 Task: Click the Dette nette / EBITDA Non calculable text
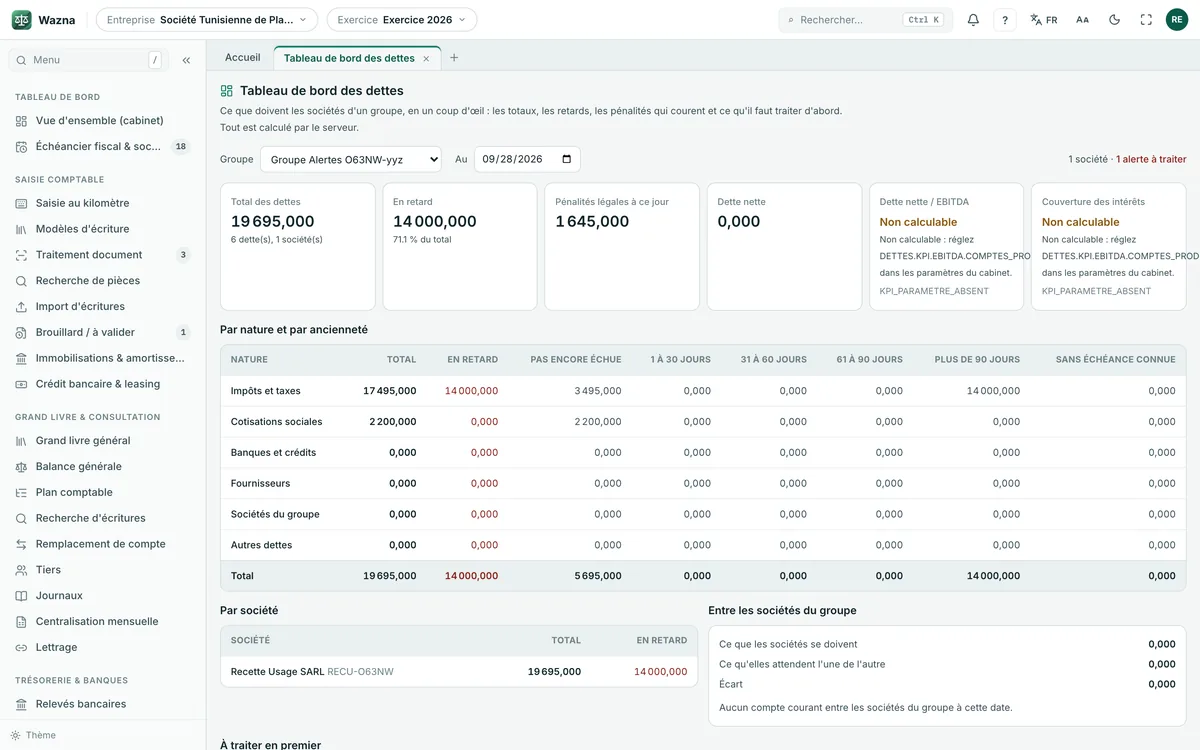point(918,222)
